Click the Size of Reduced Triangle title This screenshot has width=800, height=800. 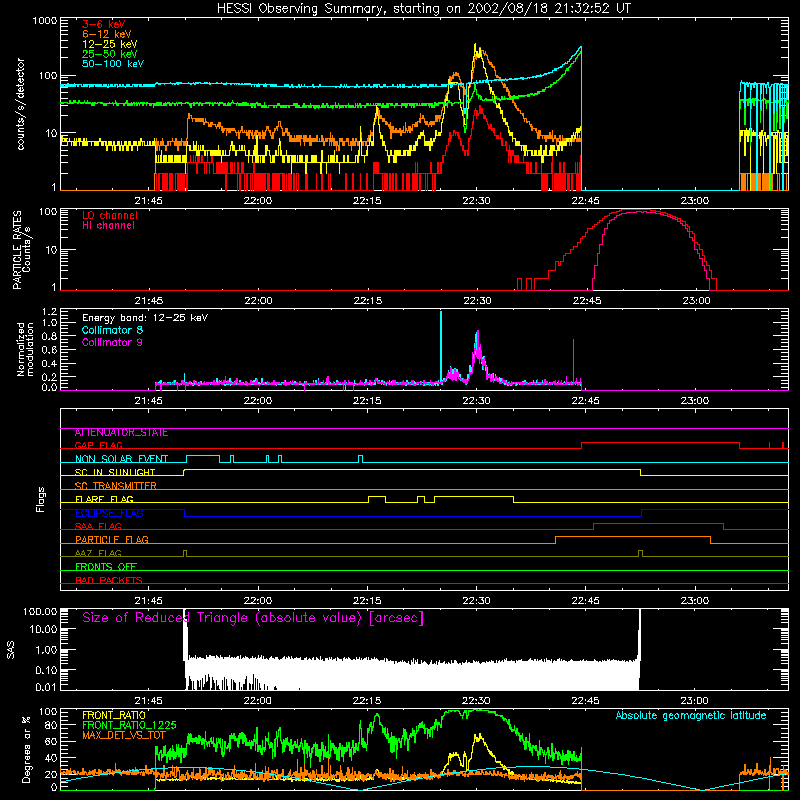click(253, 618)
